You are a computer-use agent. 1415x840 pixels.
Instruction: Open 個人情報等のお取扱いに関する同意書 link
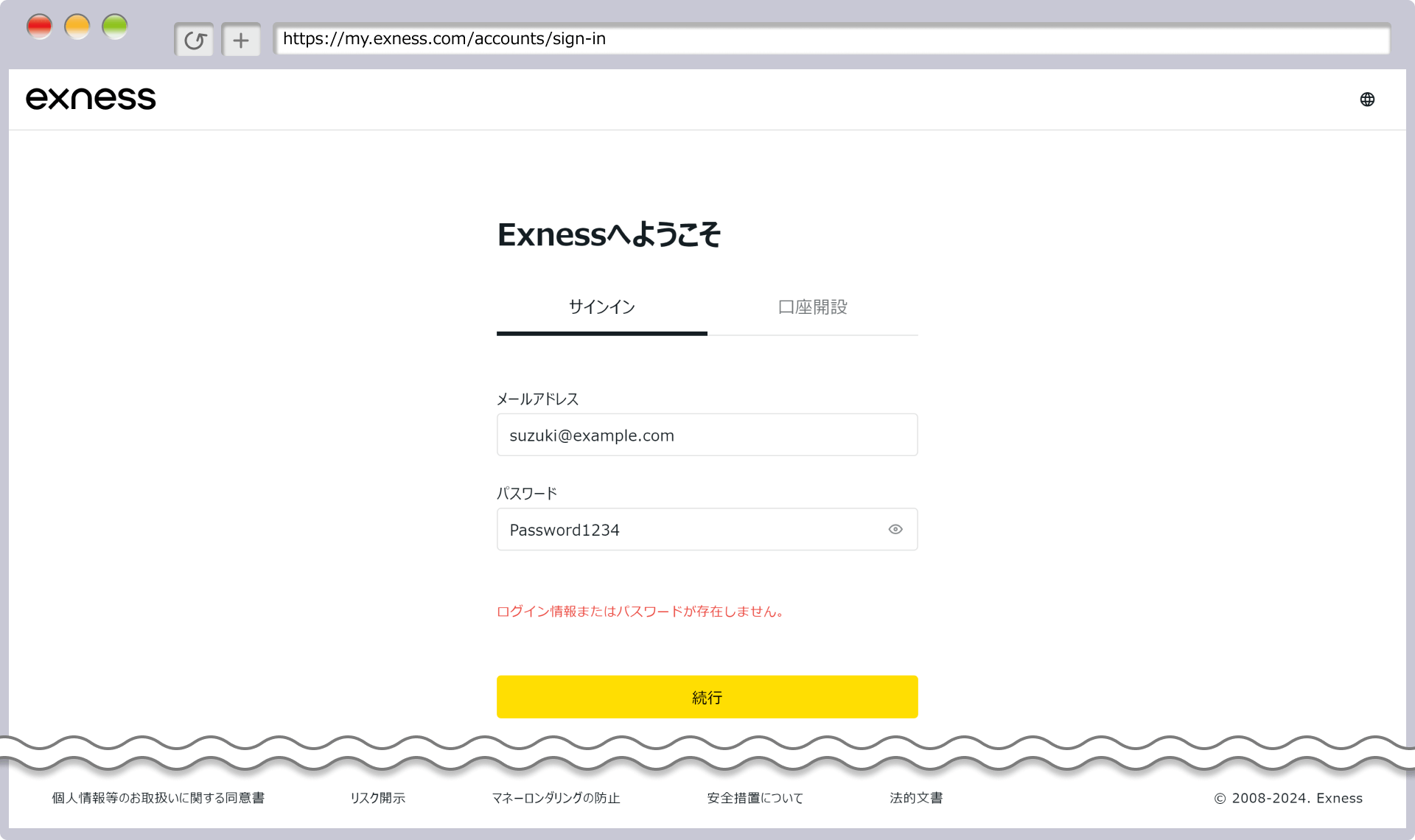pos(158,798)
